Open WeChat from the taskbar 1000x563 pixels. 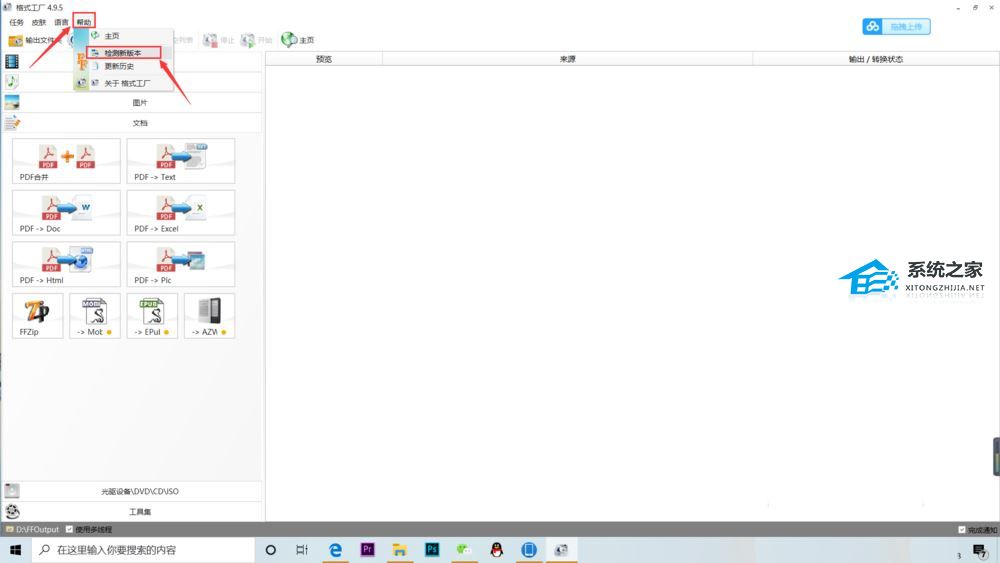(464, 550)
